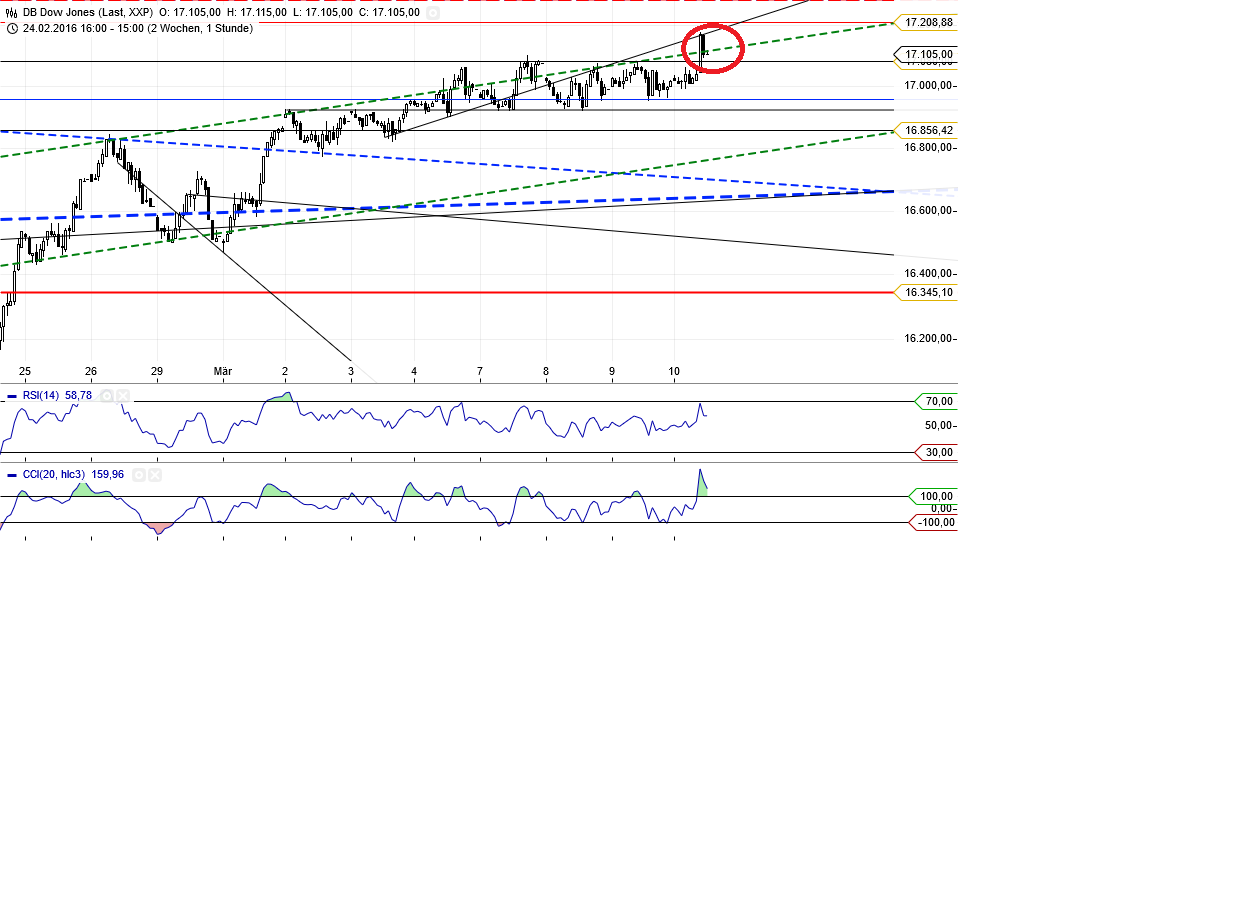
Task: Click the red 16.345,10 support level tag
Action: [x=926, y=292]
